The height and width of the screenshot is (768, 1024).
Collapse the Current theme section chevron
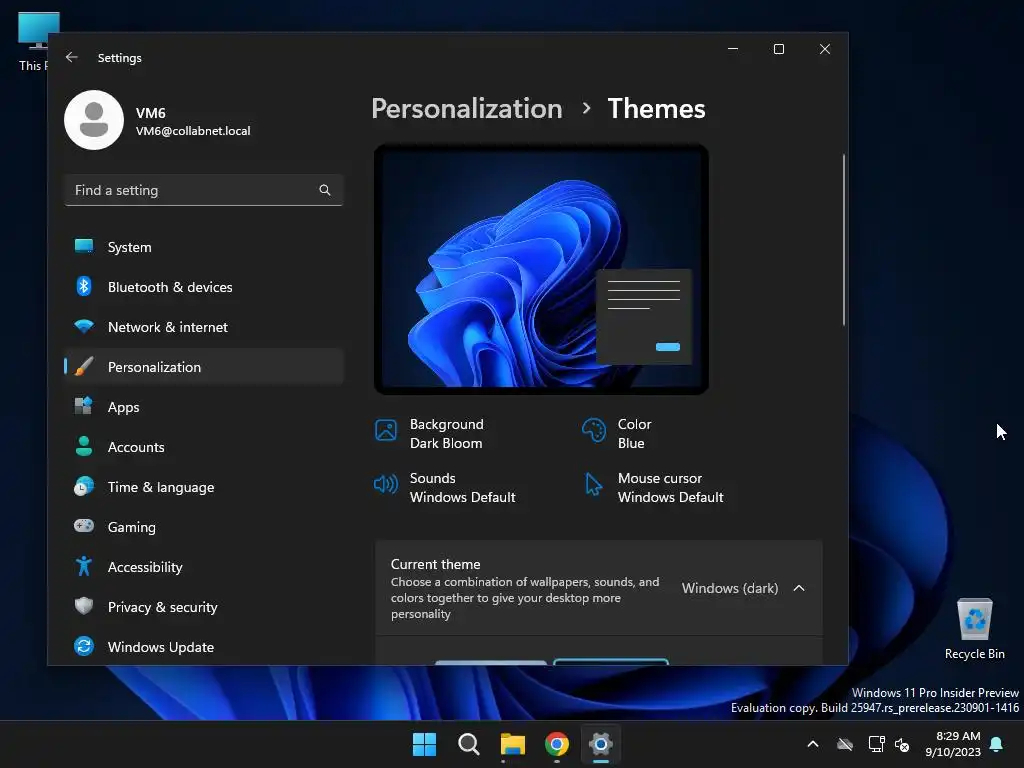[799, 588]
